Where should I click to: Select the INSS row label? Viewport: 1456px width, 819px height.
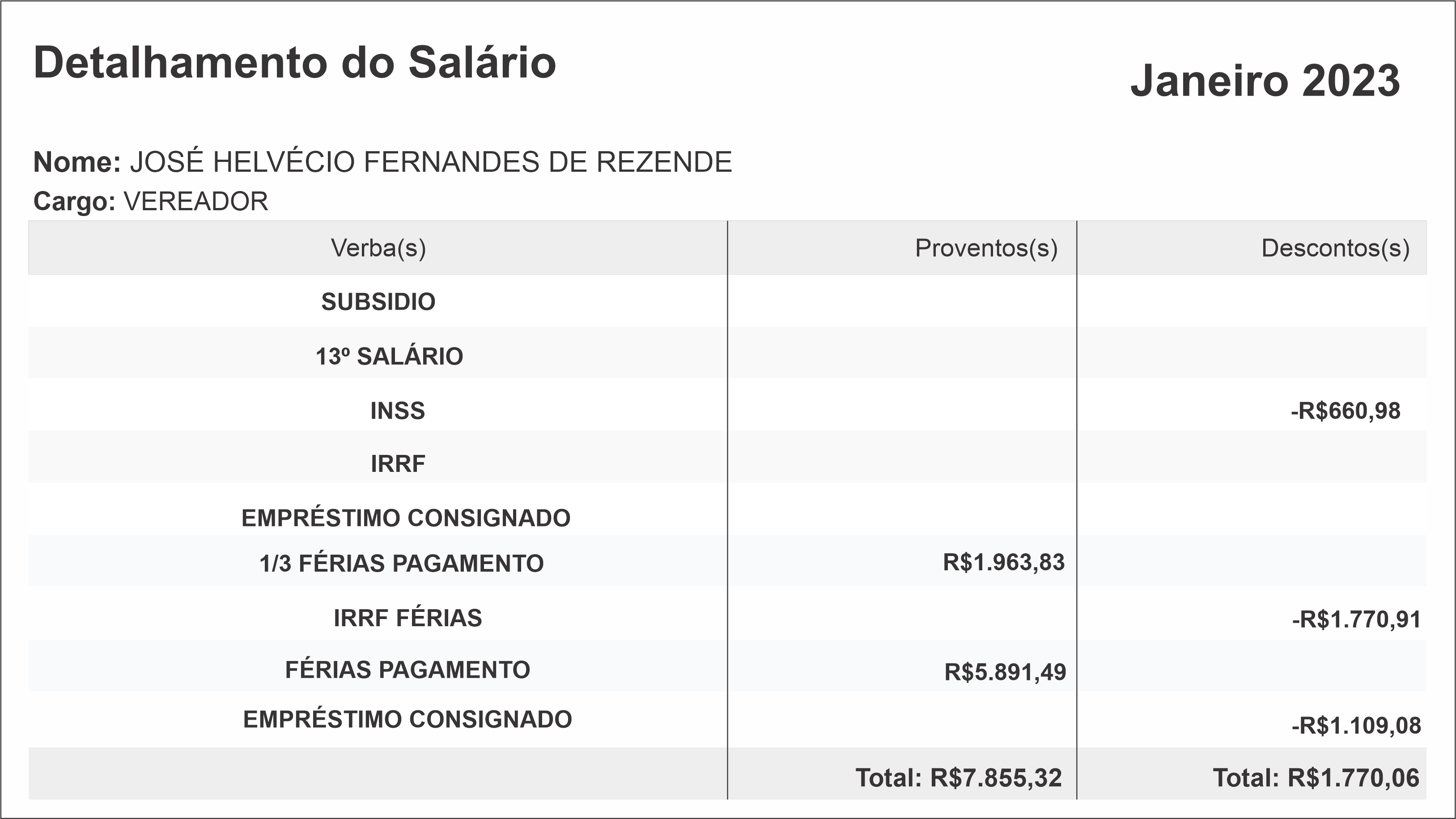397,411
